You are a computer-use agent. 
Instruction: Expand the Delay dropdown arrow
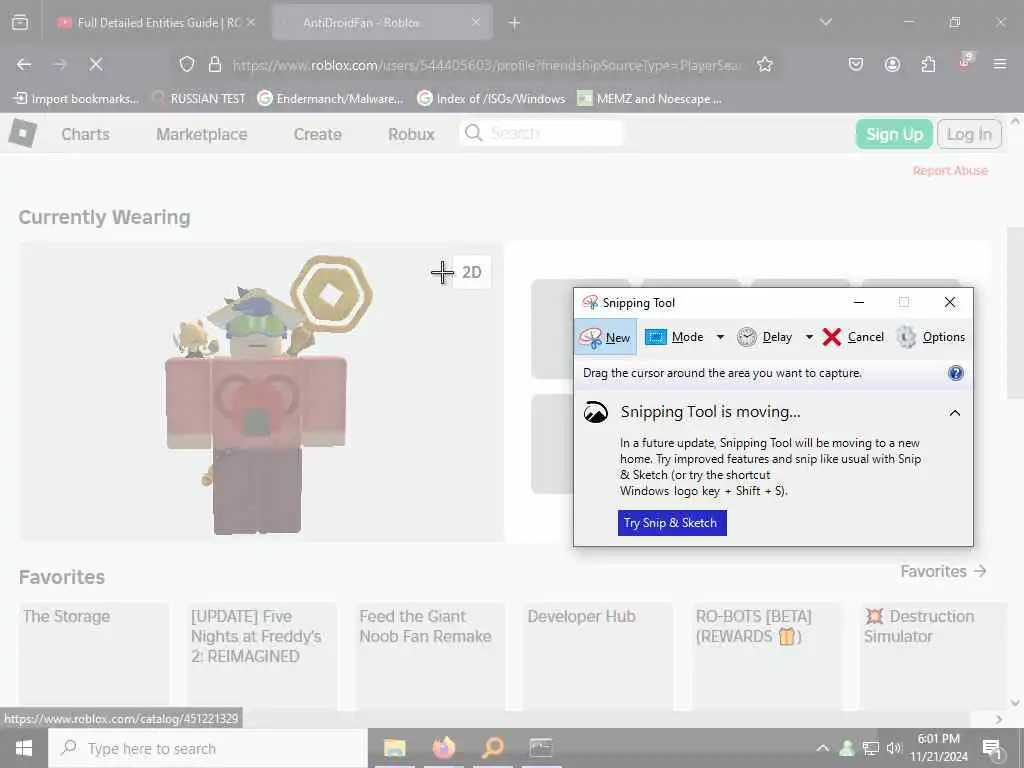pos(809,337)
